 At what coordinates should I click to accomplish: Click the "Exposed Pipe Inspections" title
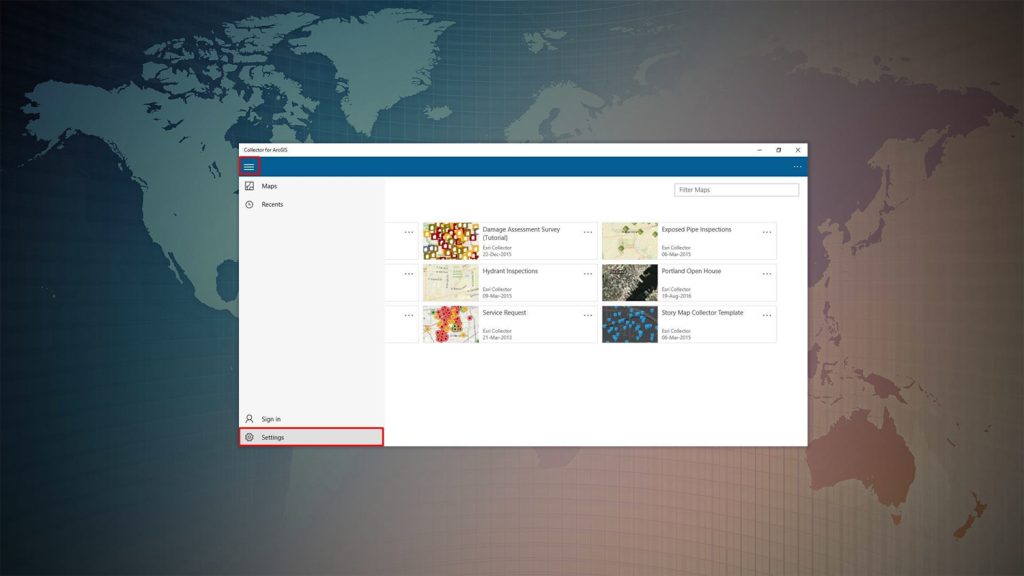point(696,229)
